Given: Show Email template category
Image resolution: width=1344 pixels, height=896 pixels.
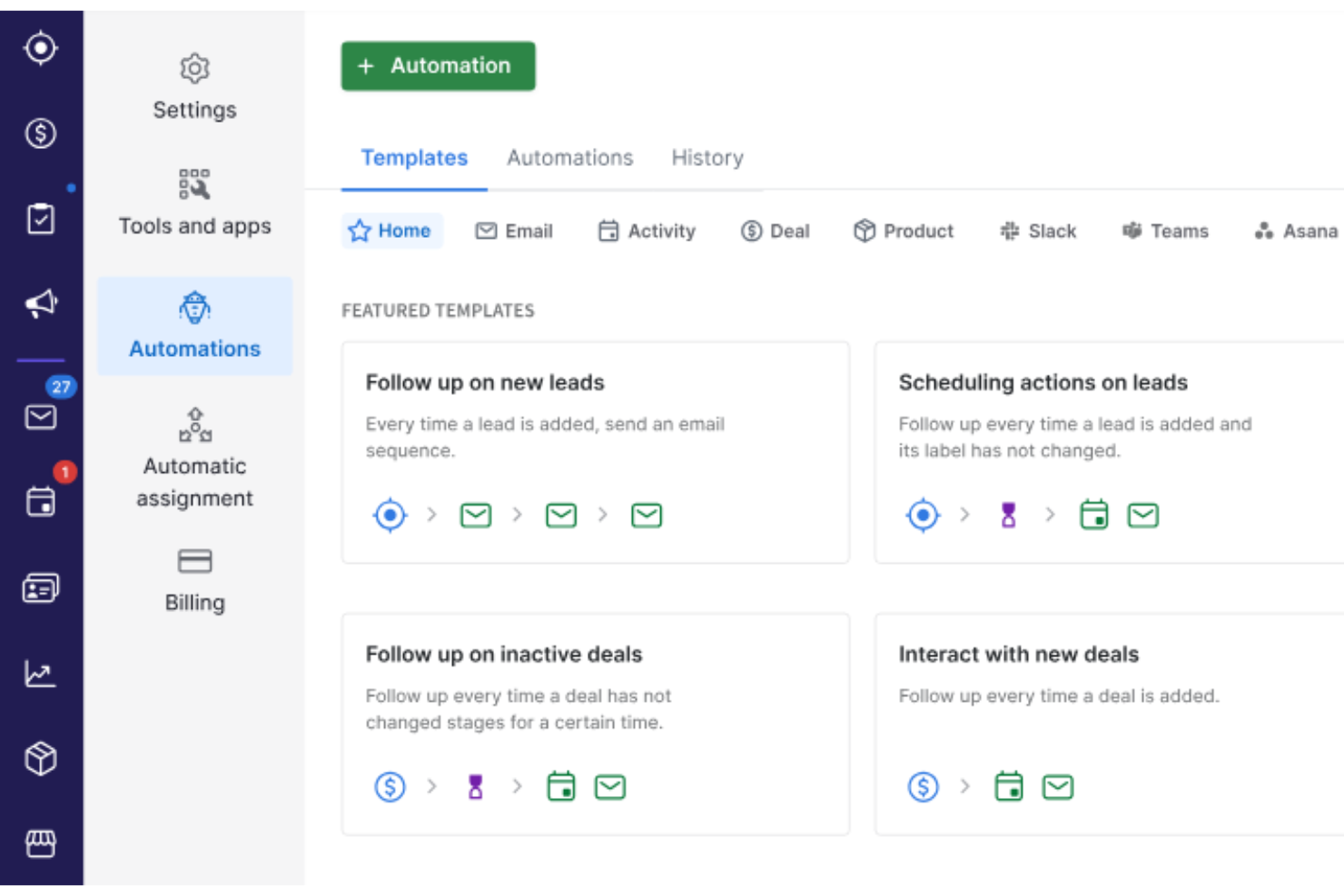Looking at the screenshot, I should click(x=514, y=231).
